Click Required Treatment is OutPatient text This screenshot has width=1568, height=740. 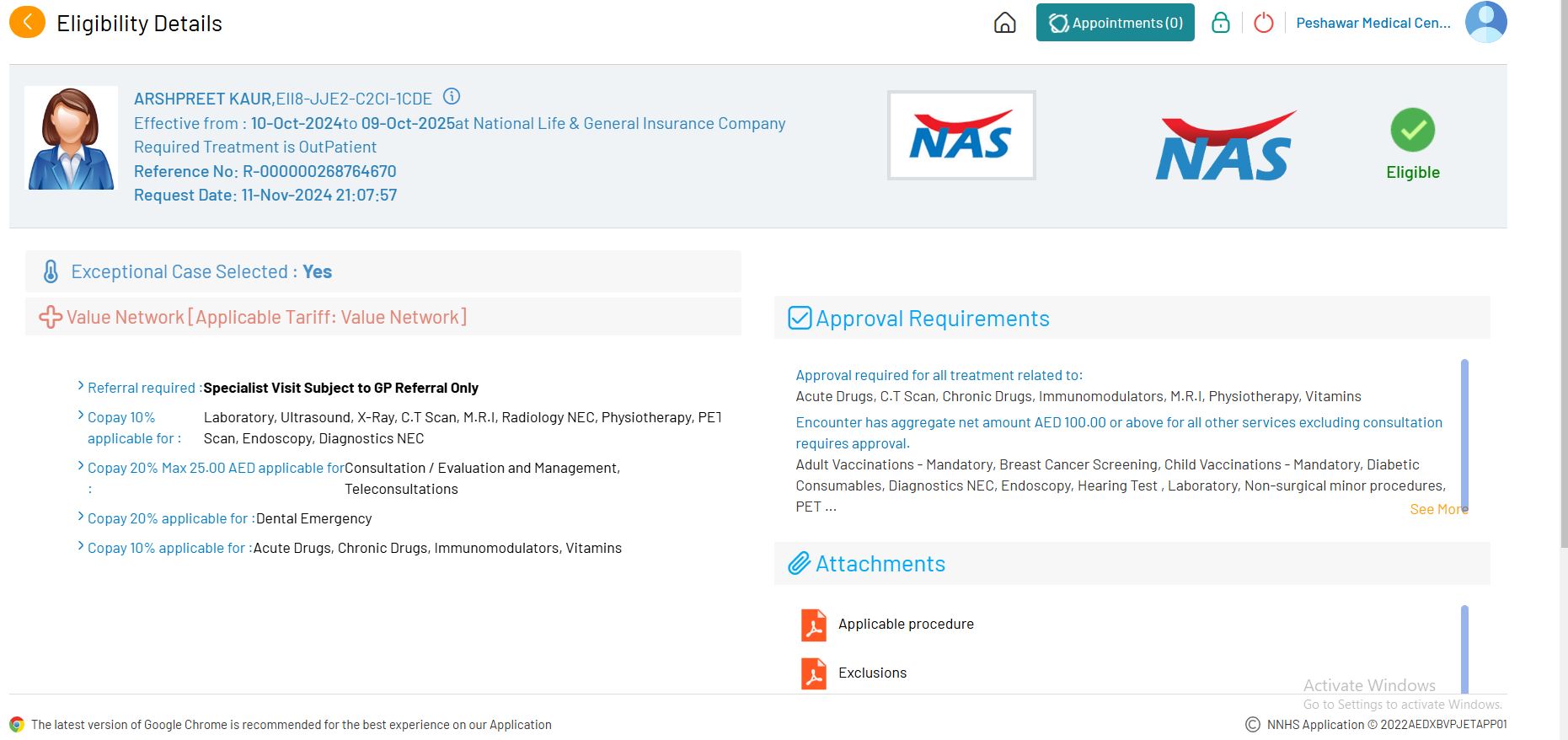click(255, 147)
